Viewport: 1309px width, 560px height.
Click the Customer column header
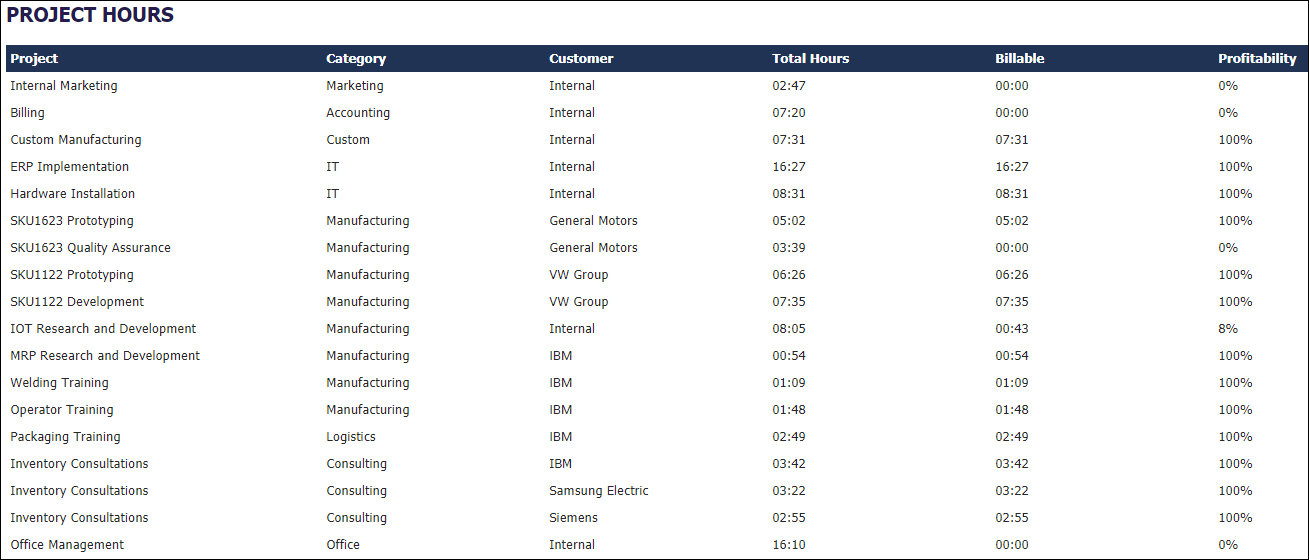click(x=581, y=59)
